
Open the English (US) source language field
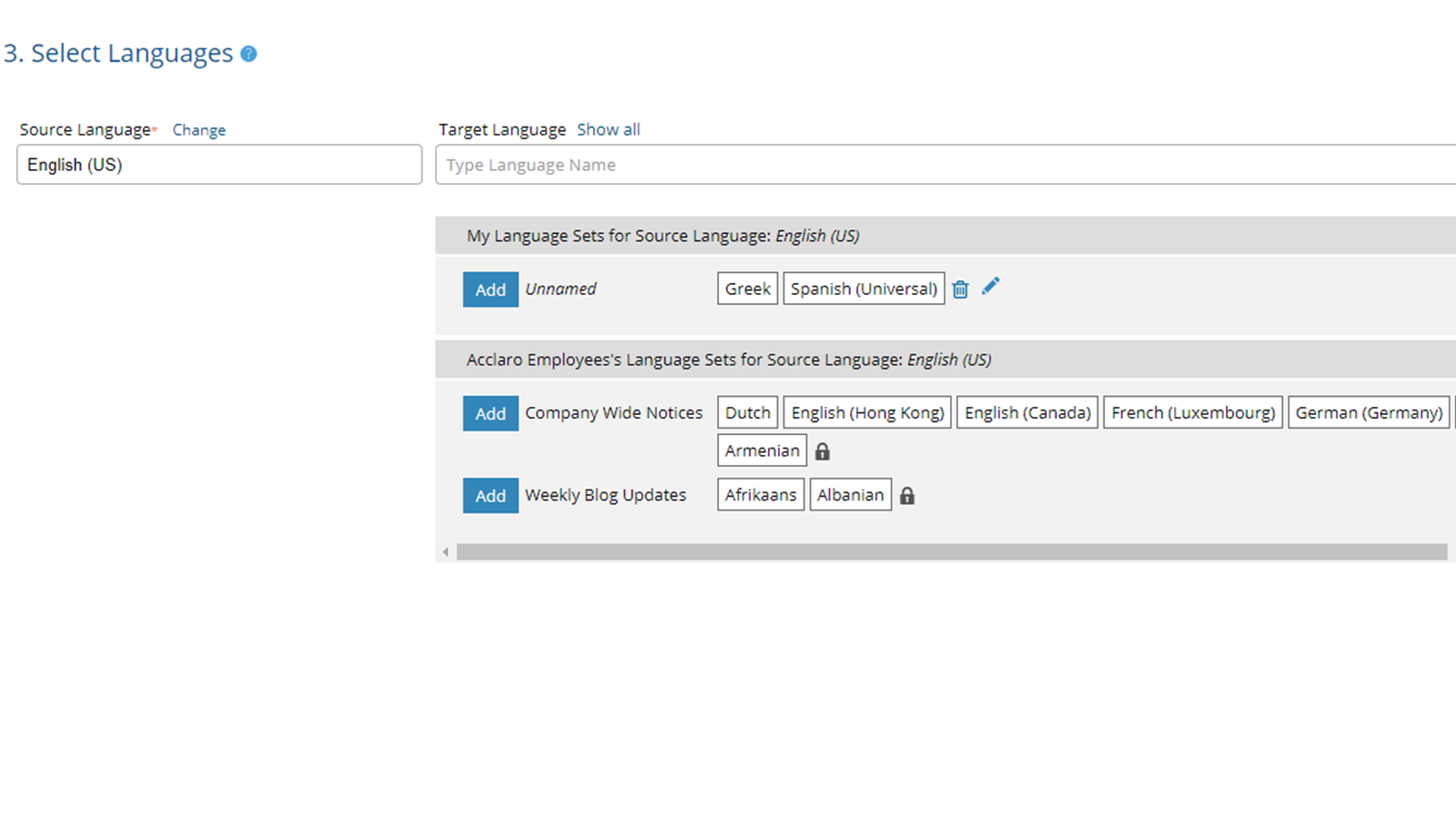pyautogui.click(x=219, y=165)
